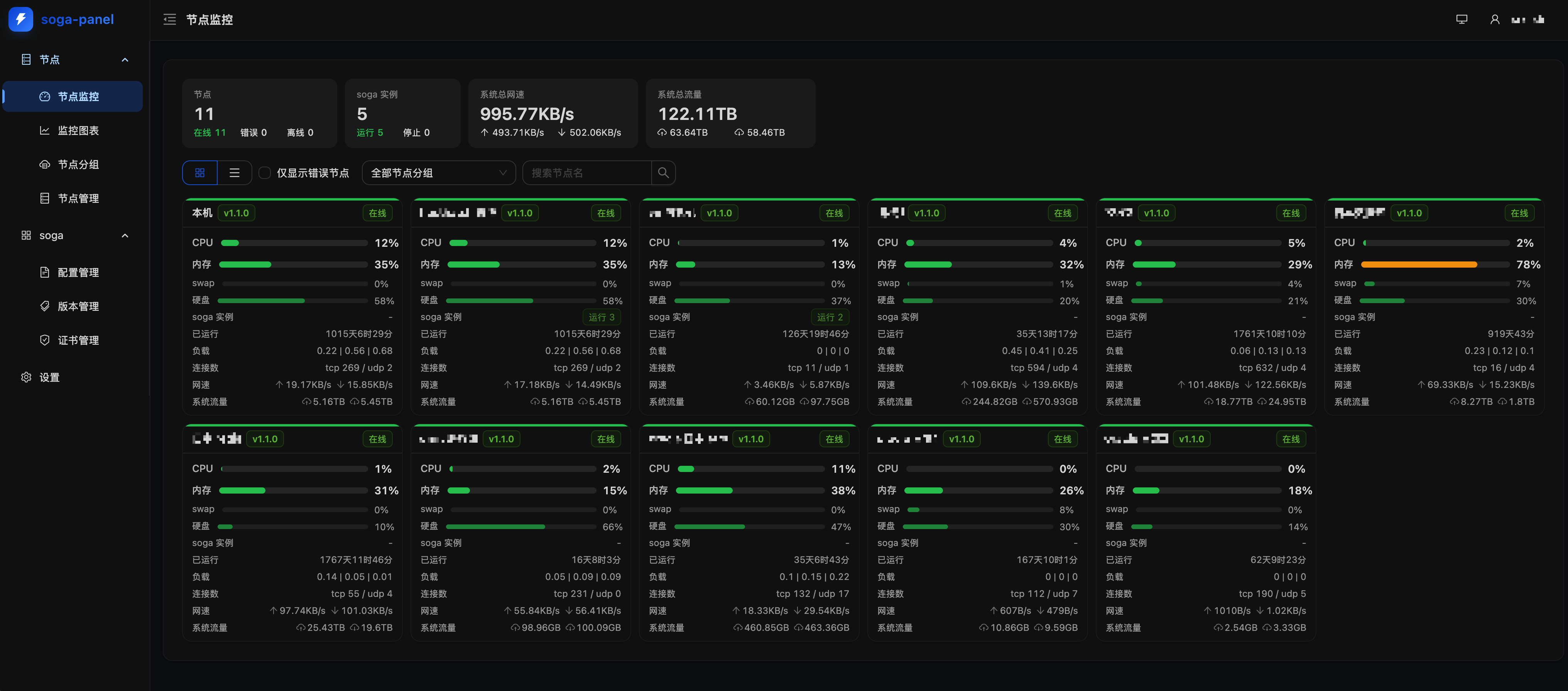Click the soga-panel lightning logo
Image resolution: width=1568 pixels, height=691 pixels.
tap(21, 19)
